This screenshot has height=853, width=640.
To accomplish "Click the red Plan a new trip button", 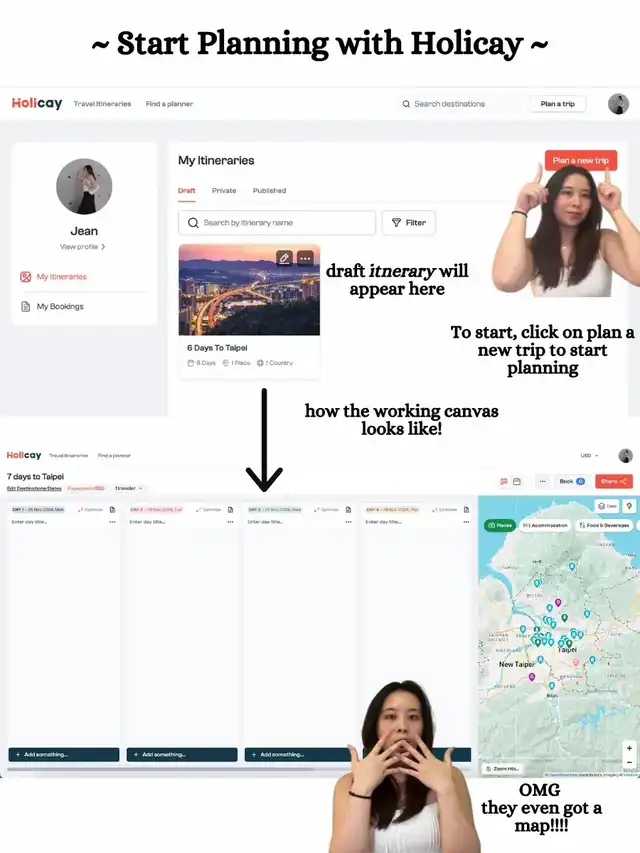I will tap(580, 160).
